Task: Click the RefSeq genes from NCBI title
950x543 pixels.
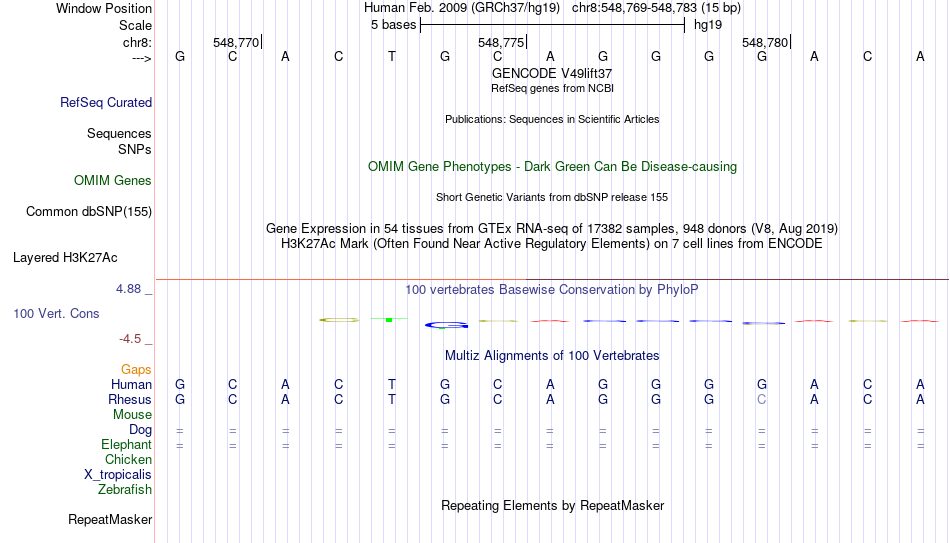Action: pyautogui.click(x=552, y=88)
